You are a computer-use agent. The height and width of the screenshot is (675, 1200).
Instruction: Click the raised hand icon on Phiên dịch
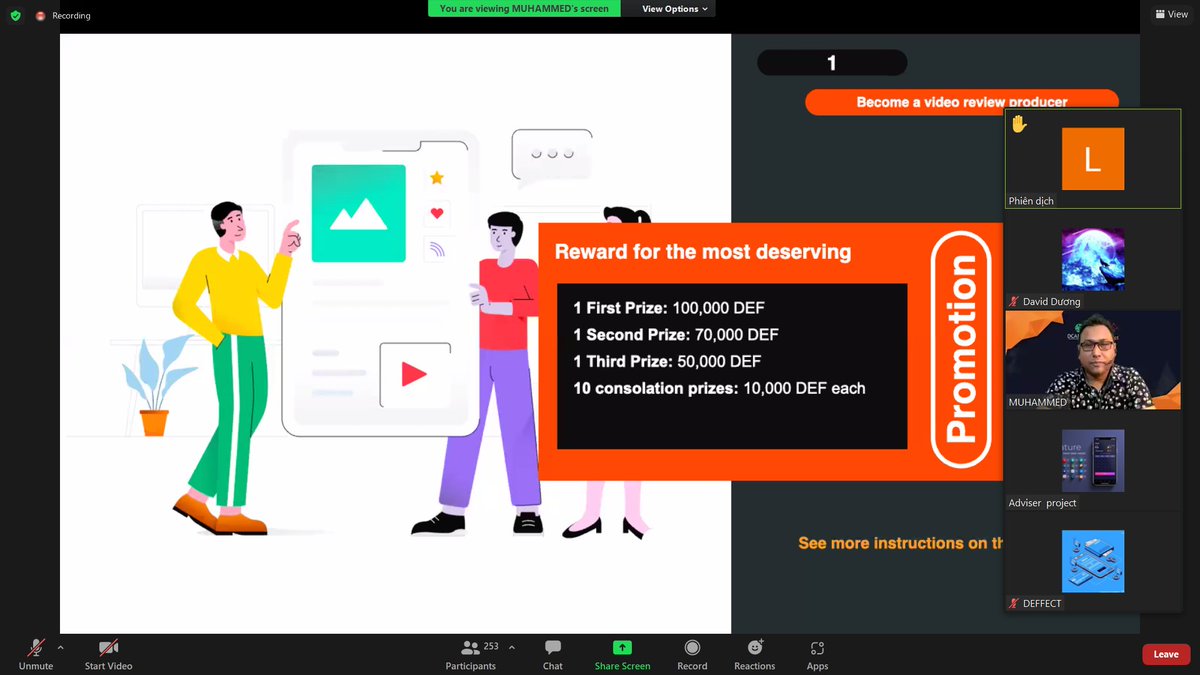1018,124
